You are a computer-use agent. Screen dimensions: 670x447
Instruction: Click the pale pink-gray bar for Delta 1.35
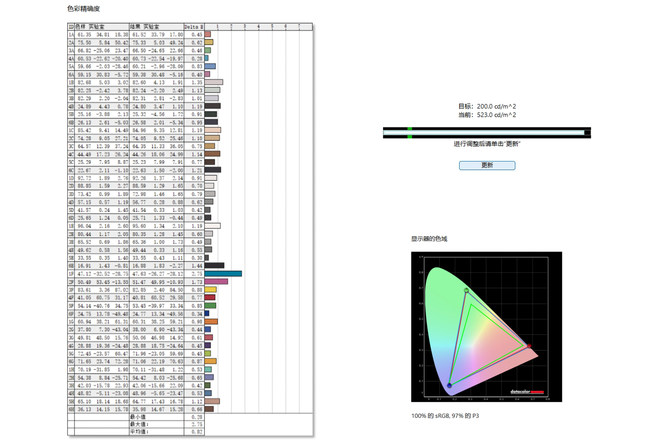(214, 82)
